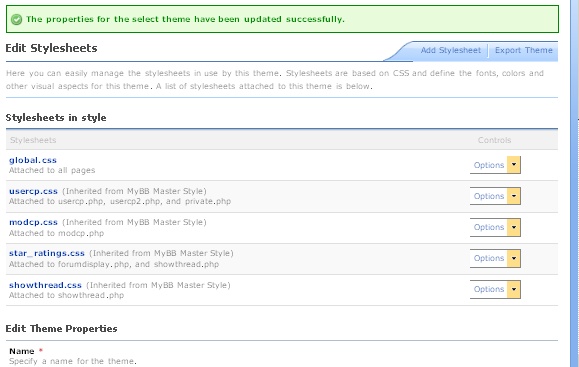
Task: Open showthread.css Options dropdown arrow
Action: click(514, 289)
